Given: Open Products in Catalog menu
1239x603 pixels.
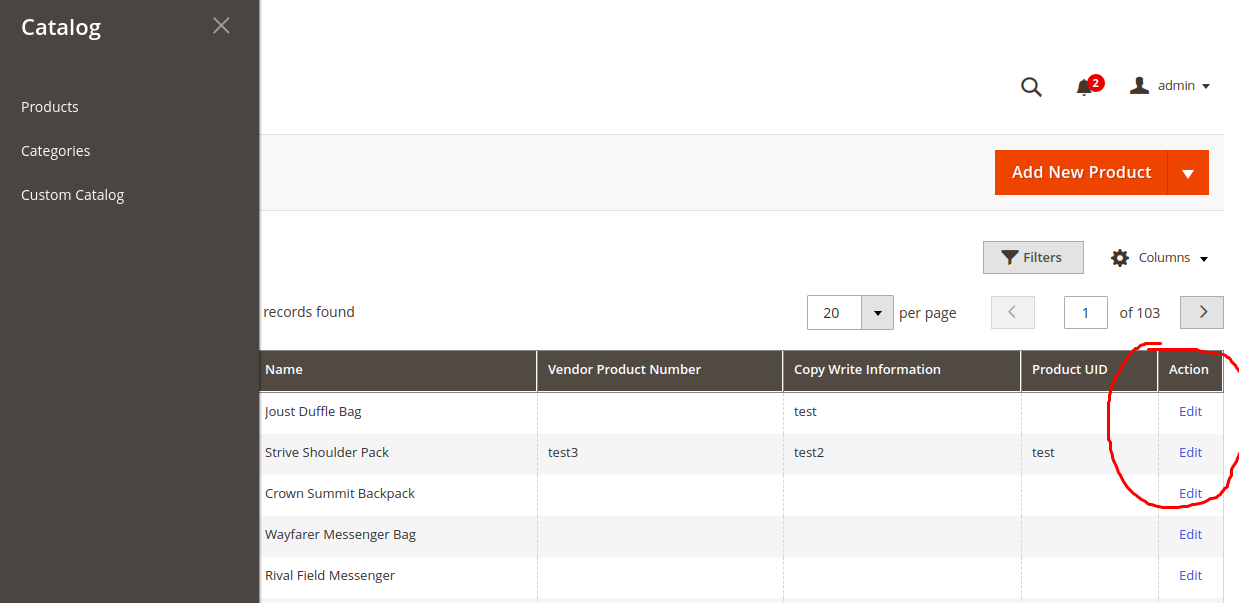Looking at the screenshot, I should pos(50,107).
